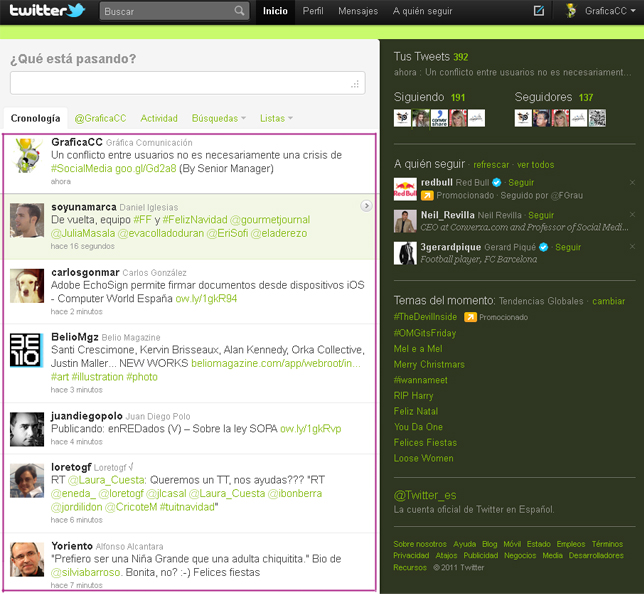Image resolution: width=644 pixels, height=594 pixels.
Task: Click juandiegopolo profile photo
Action: tap(27, 429)
